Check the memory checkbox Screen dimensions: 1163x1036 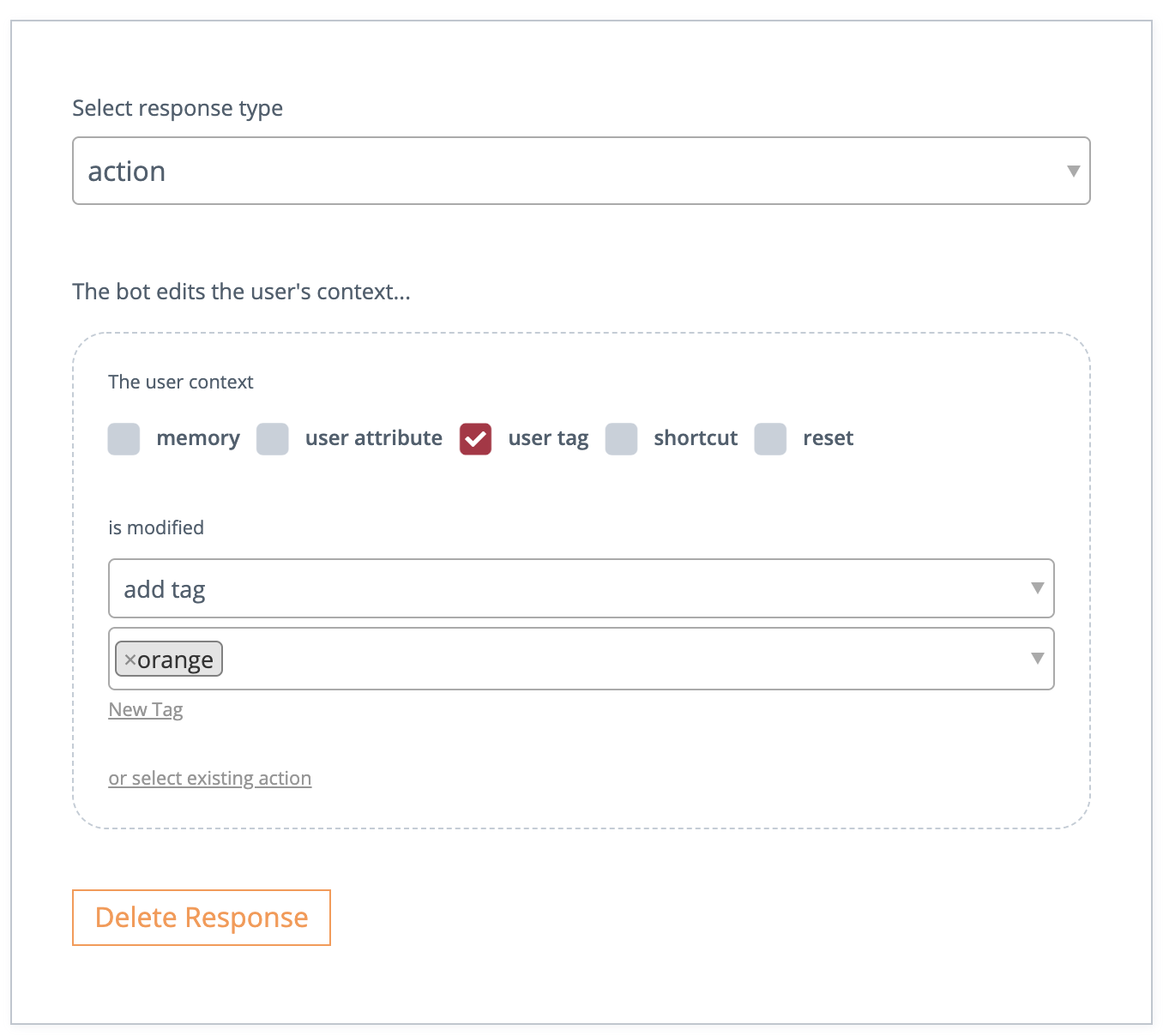tap(124, 438)
